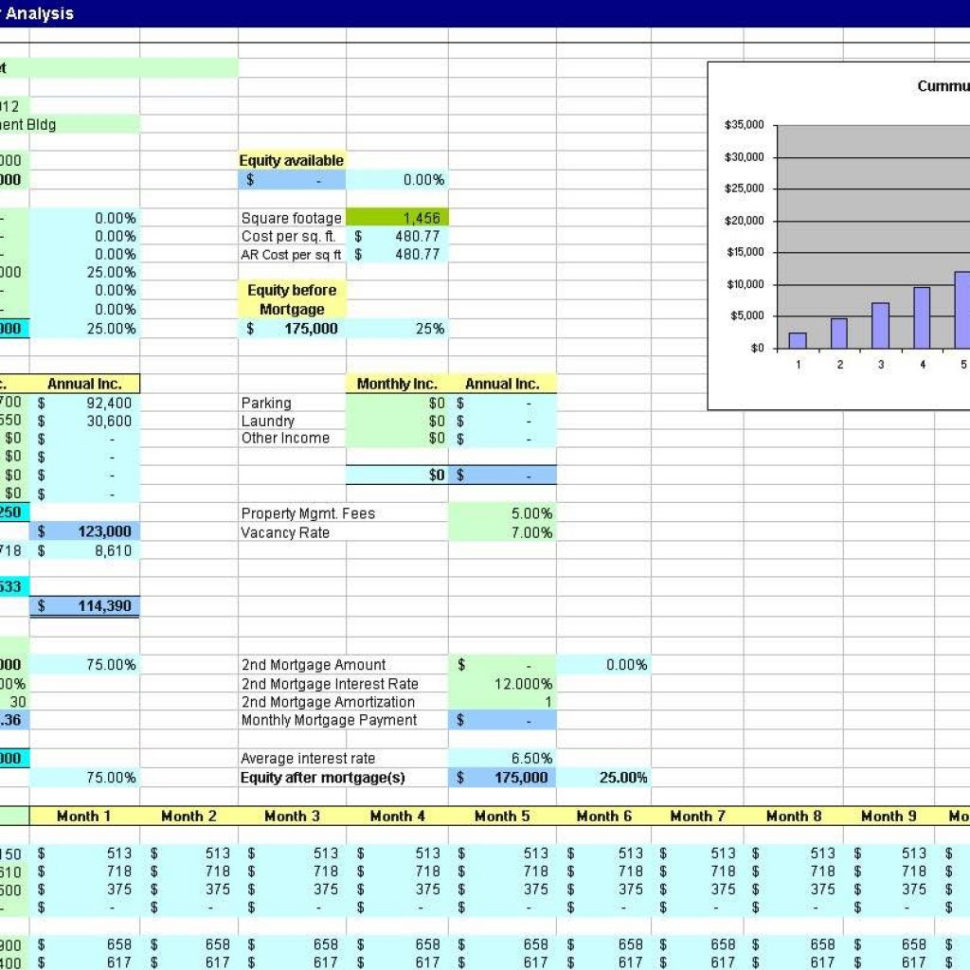Click the Month 5 column header

click(500, 816)
